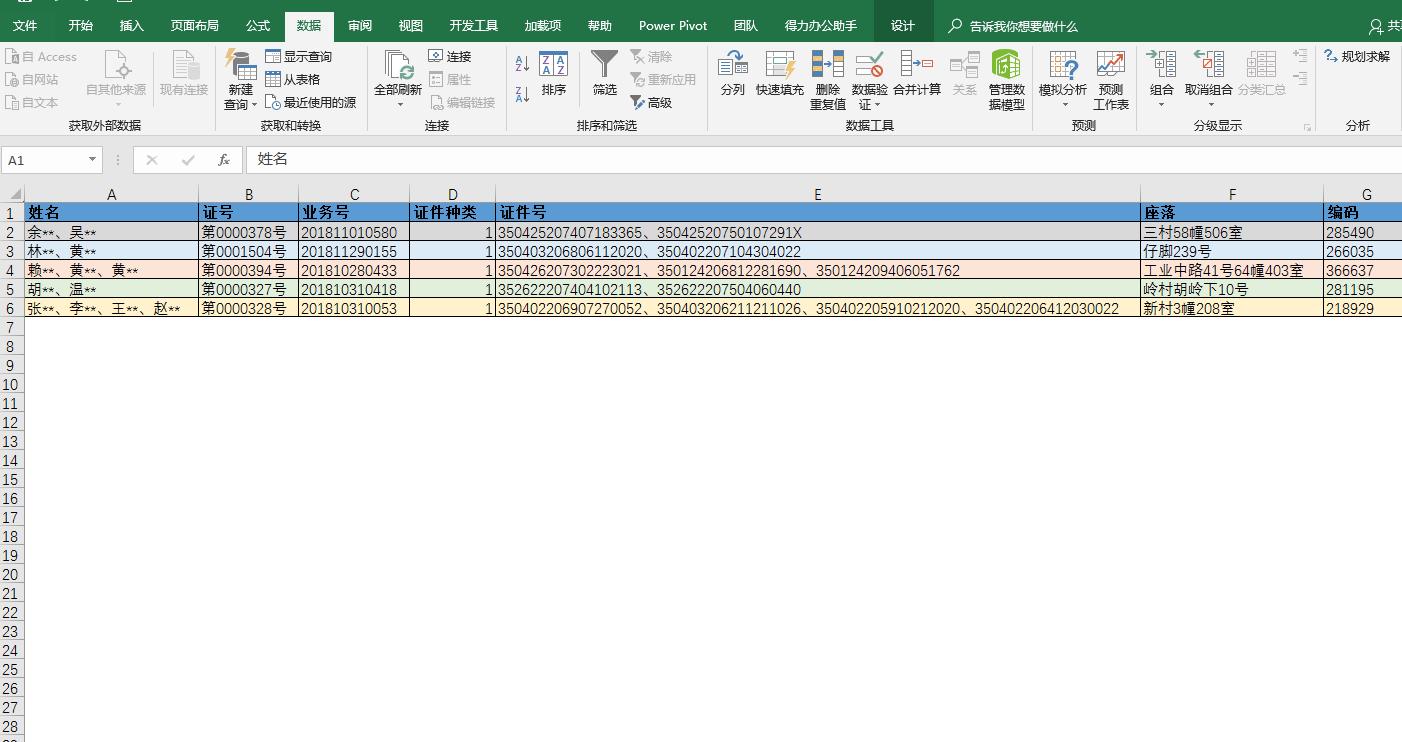Click the New Query icon
This screenshot has height=742, width=1402.
coord(240,70)
